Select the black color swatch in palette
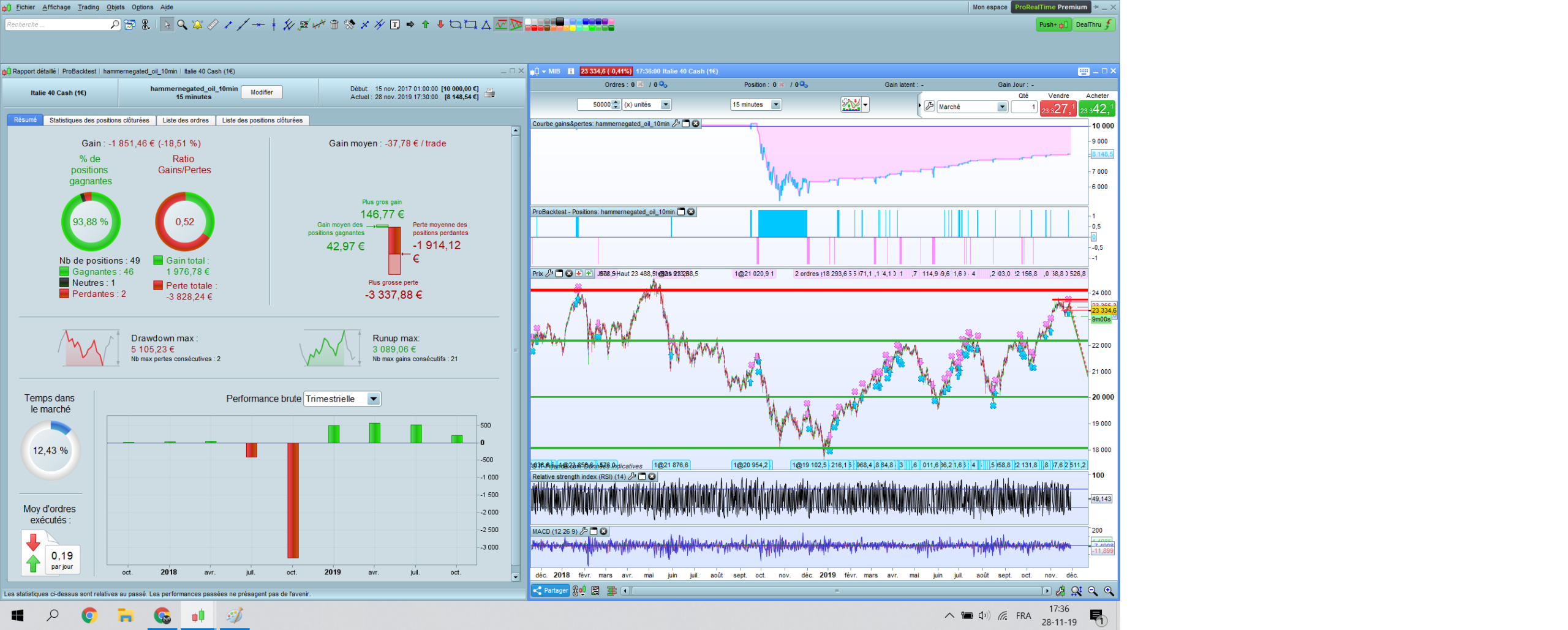 pyautogui.click(x=559, y=22)
